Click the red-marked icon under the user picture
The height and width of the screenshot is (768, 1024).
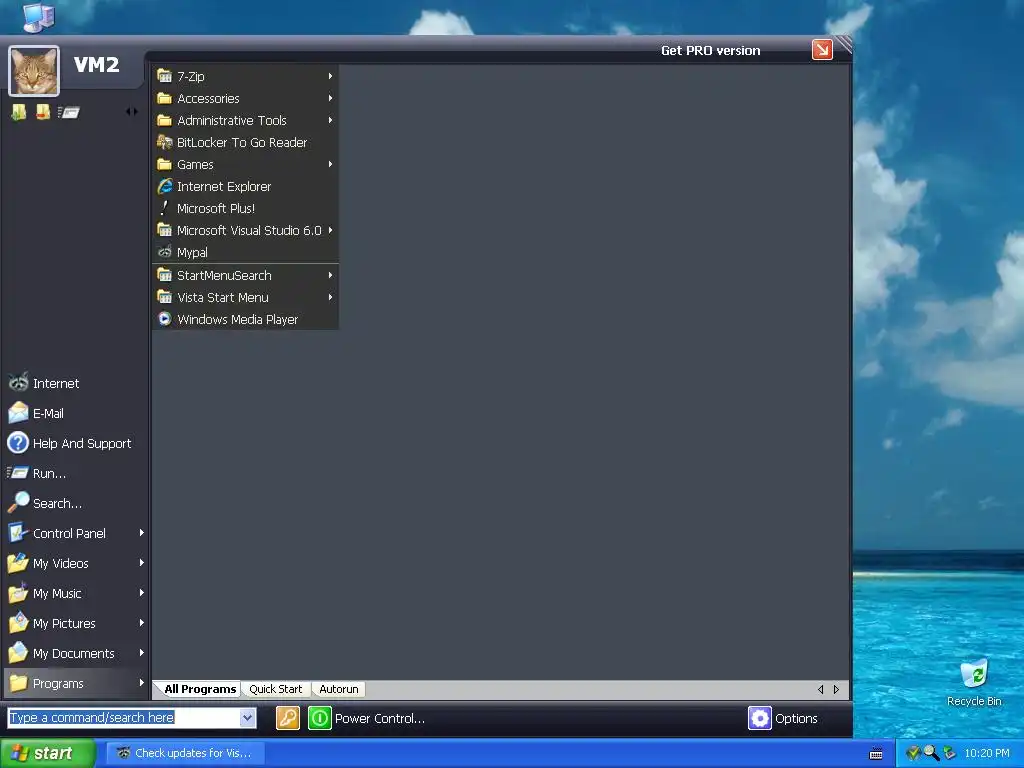click(43, 112)
